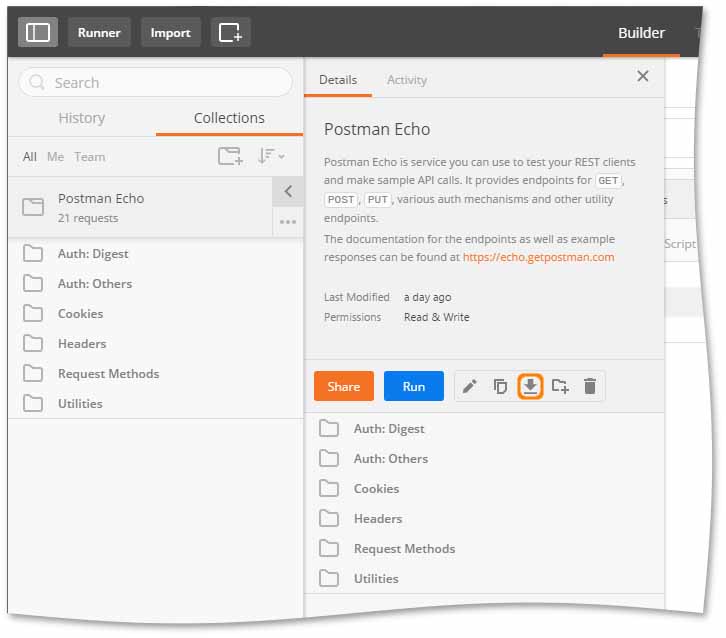
Task: Click the folder icon of Utilities in details
Action: pos(329,578)
